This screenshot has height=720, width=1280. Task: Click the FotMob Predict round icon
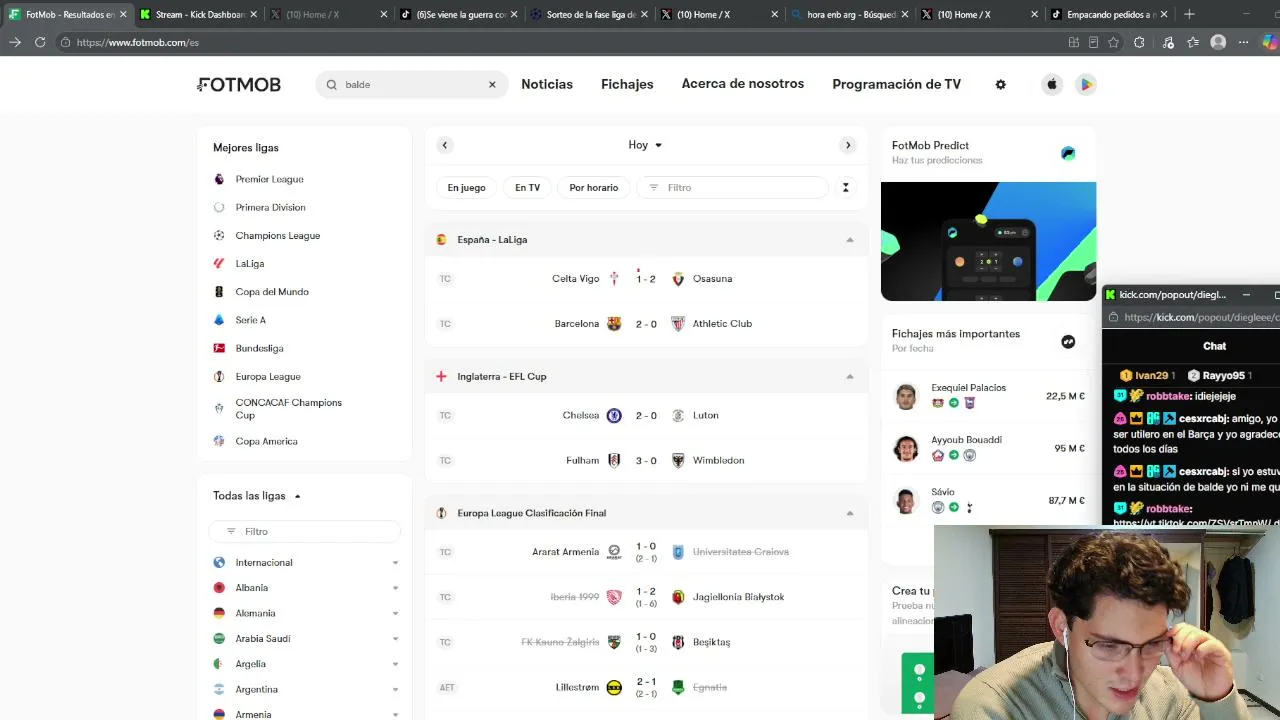(x=1068, y=153)
